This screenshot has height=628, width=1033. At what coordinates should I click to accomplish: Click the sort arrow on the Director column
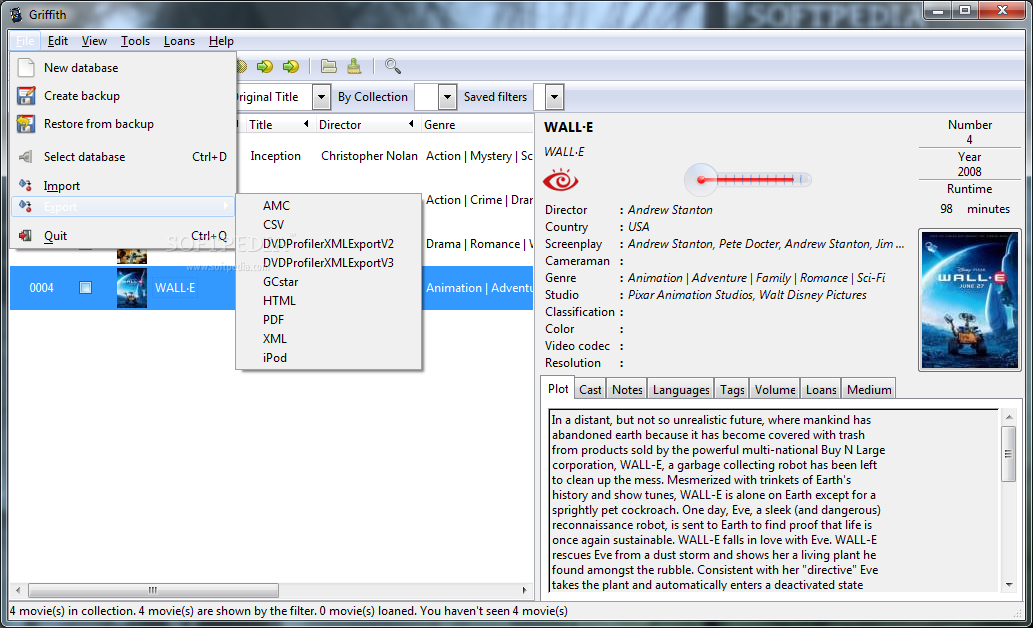coord(411,124)
